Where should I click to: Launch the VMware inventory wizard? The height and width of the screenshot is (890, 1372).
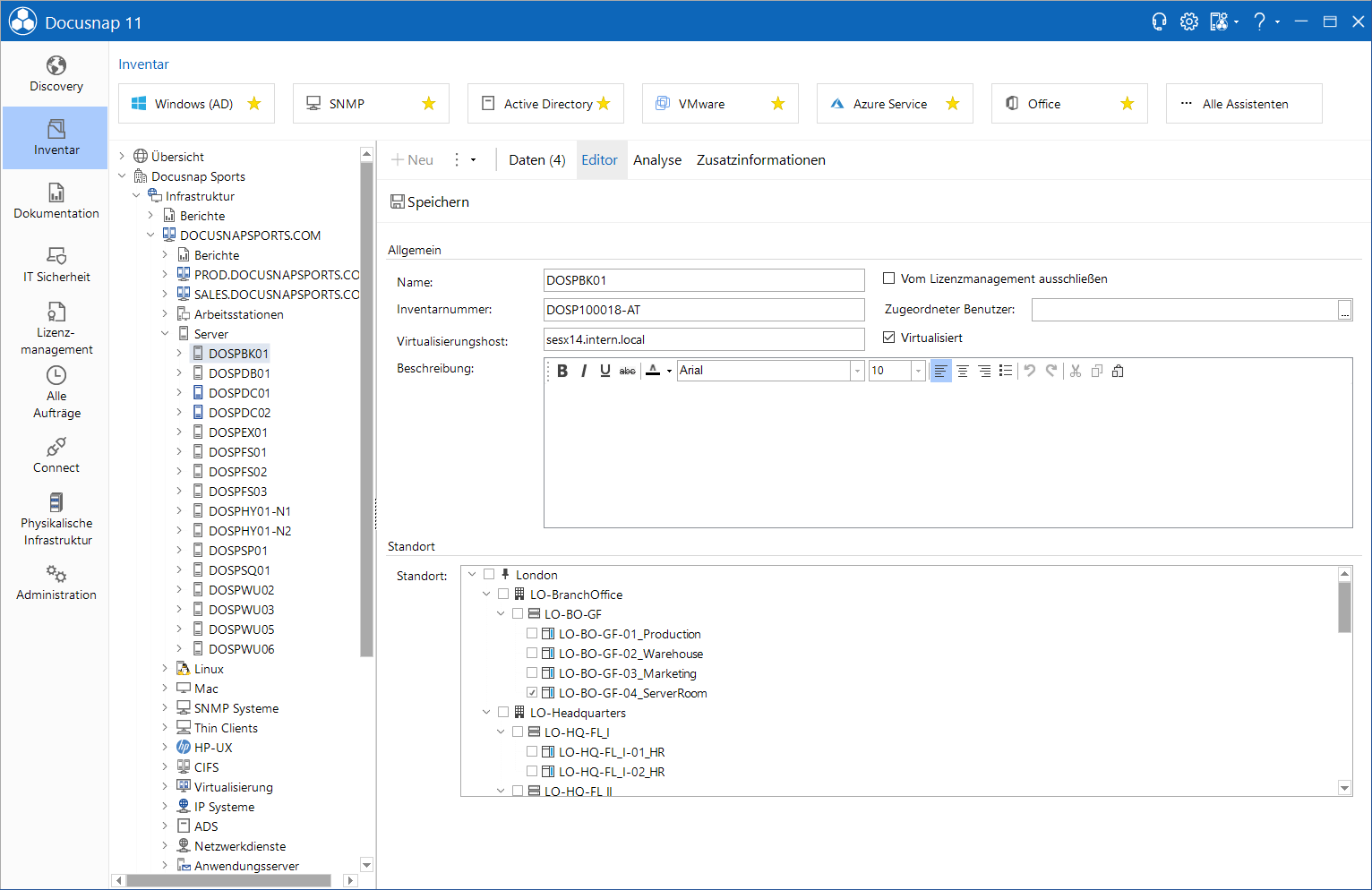[x=720, y=104]
